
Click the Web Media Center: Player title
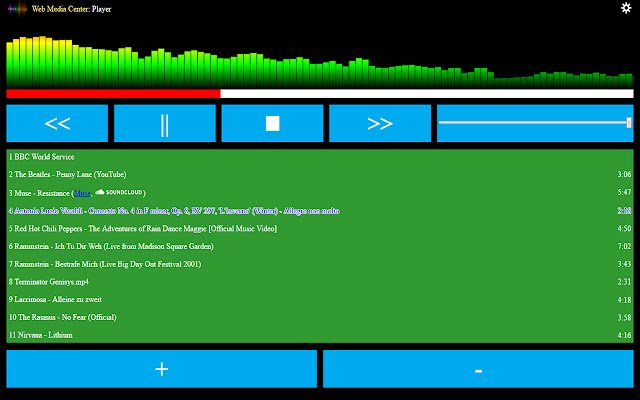click(x=71, y=9)
